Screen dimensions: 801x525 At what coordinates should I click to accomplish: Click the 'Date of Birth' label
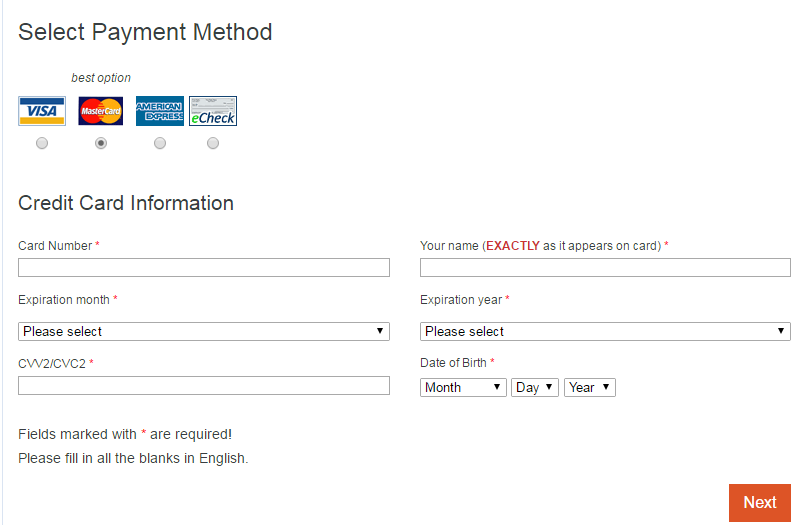[453, 363]
